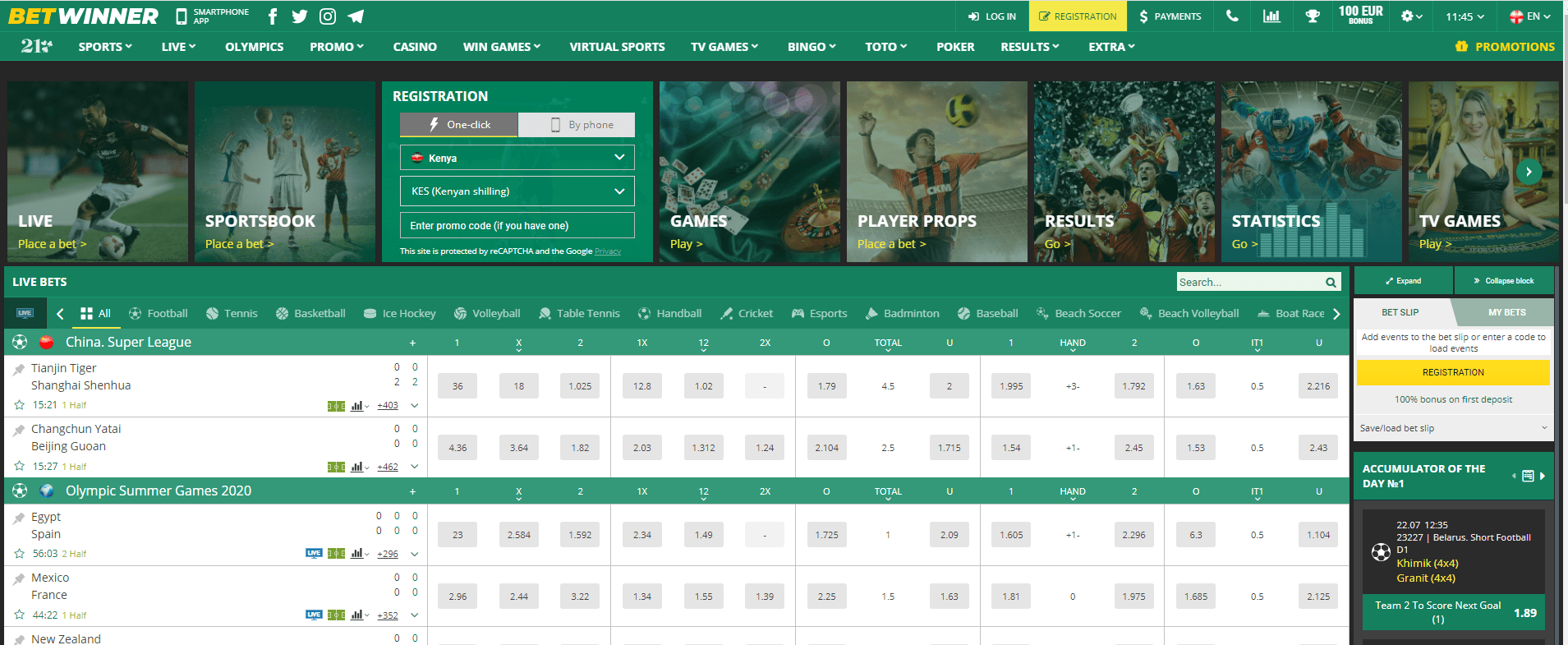Image resolution: width=1568 pixels, height=645 pixels.
Task: Switch to MY BETS tab
Action: tap(1507, 312)
